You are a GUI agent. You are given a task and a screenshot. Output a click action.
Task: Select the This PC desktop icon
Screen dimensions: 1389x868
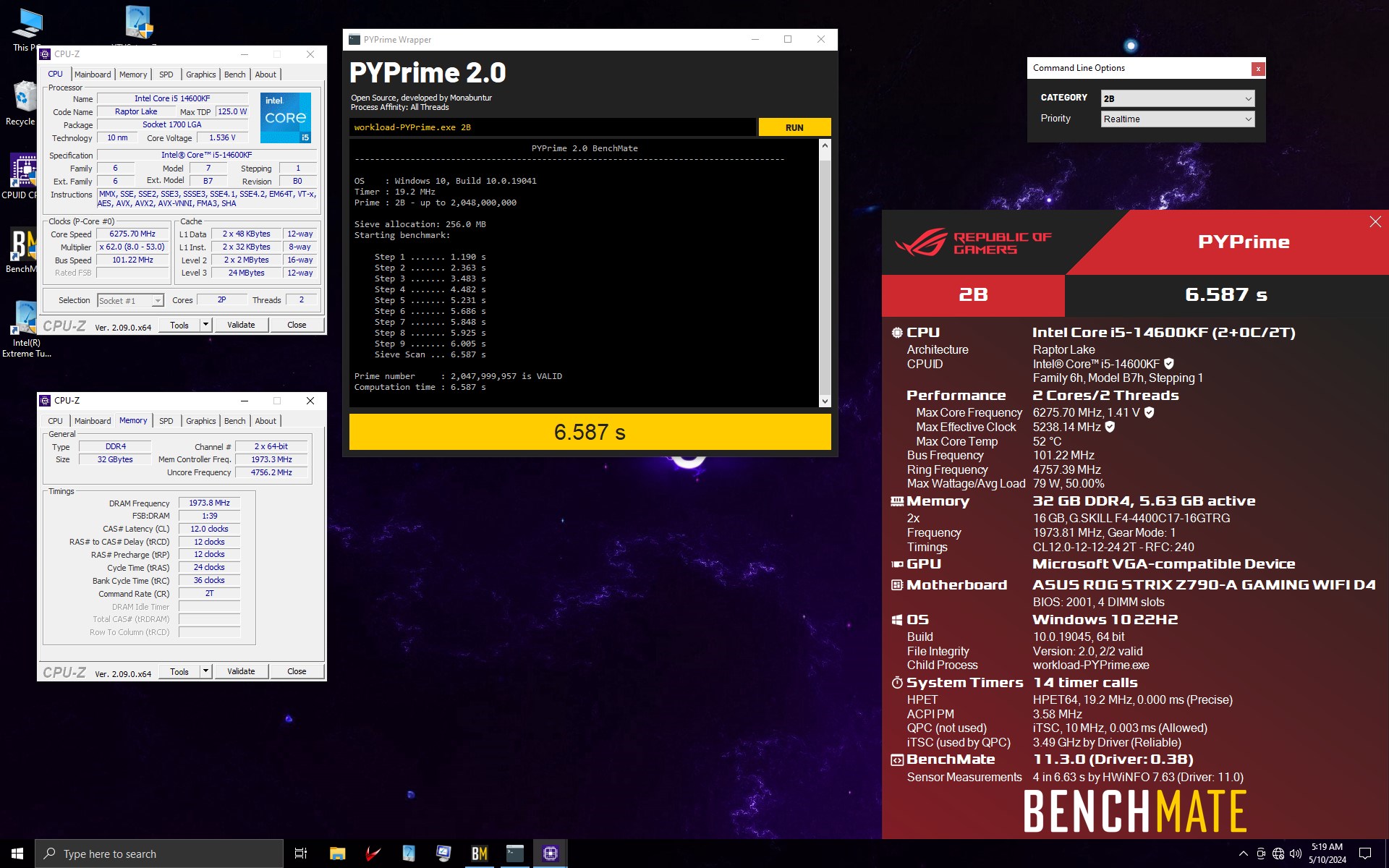pyautogui.click(x=25, y=30)
